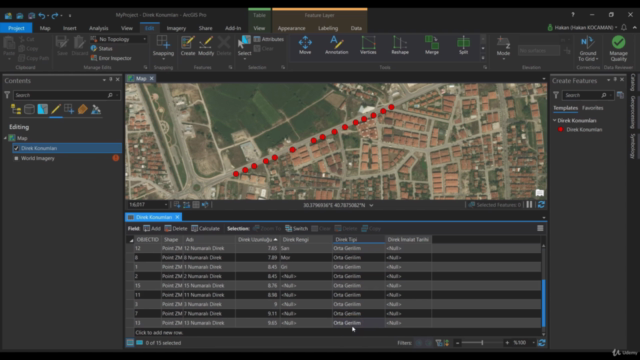Close the Map view tab
The image size is (640, 360).
tap(151, 78)
